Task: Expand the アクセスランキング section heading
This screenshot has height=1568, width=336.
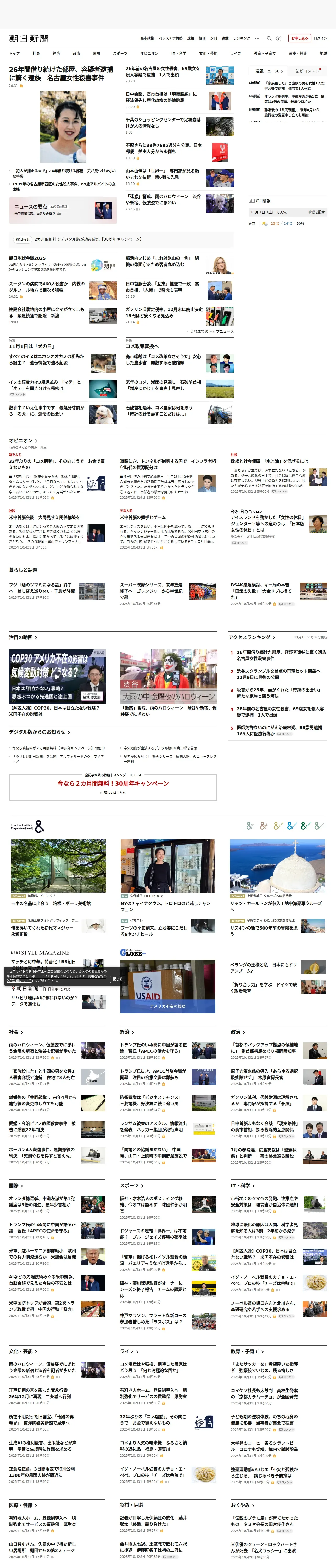Action: 251,637
